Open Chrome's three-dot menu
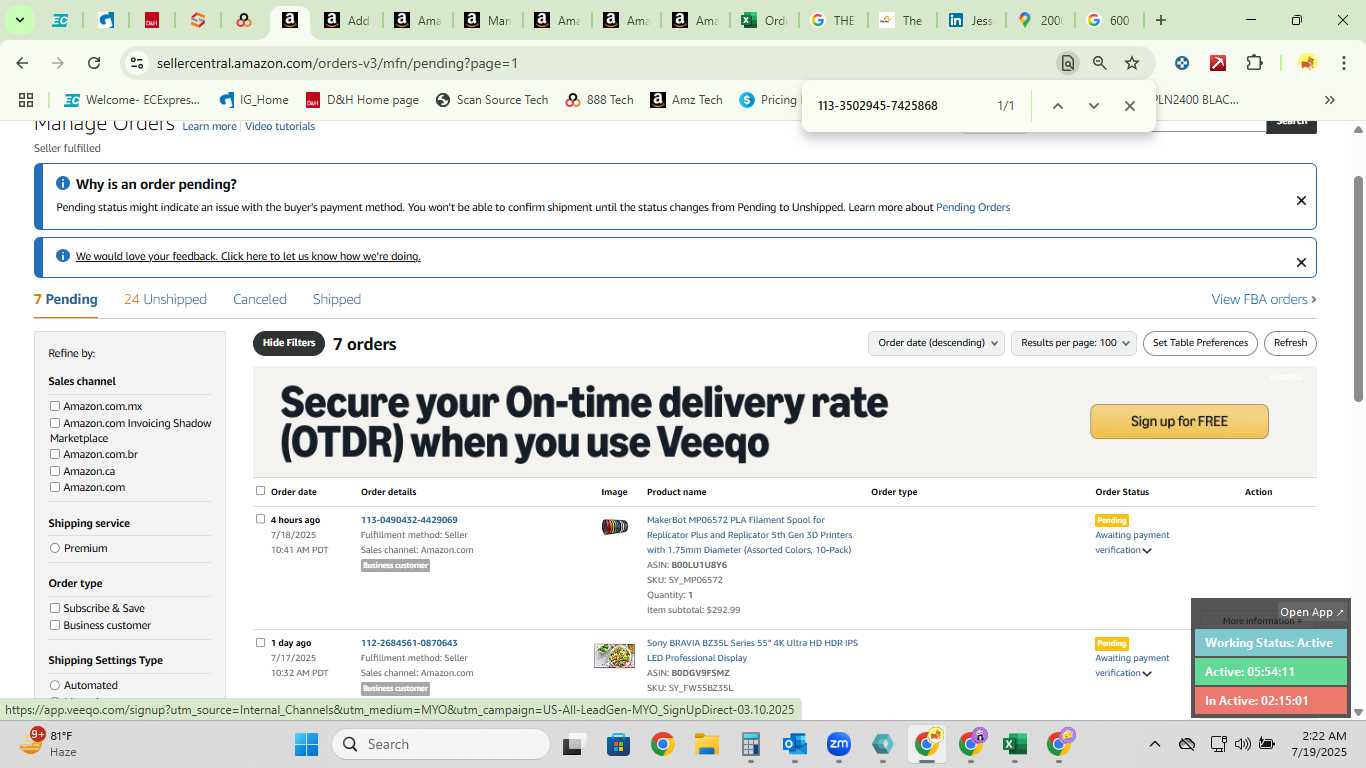 pyautogui.click(x=1343, y=63)
